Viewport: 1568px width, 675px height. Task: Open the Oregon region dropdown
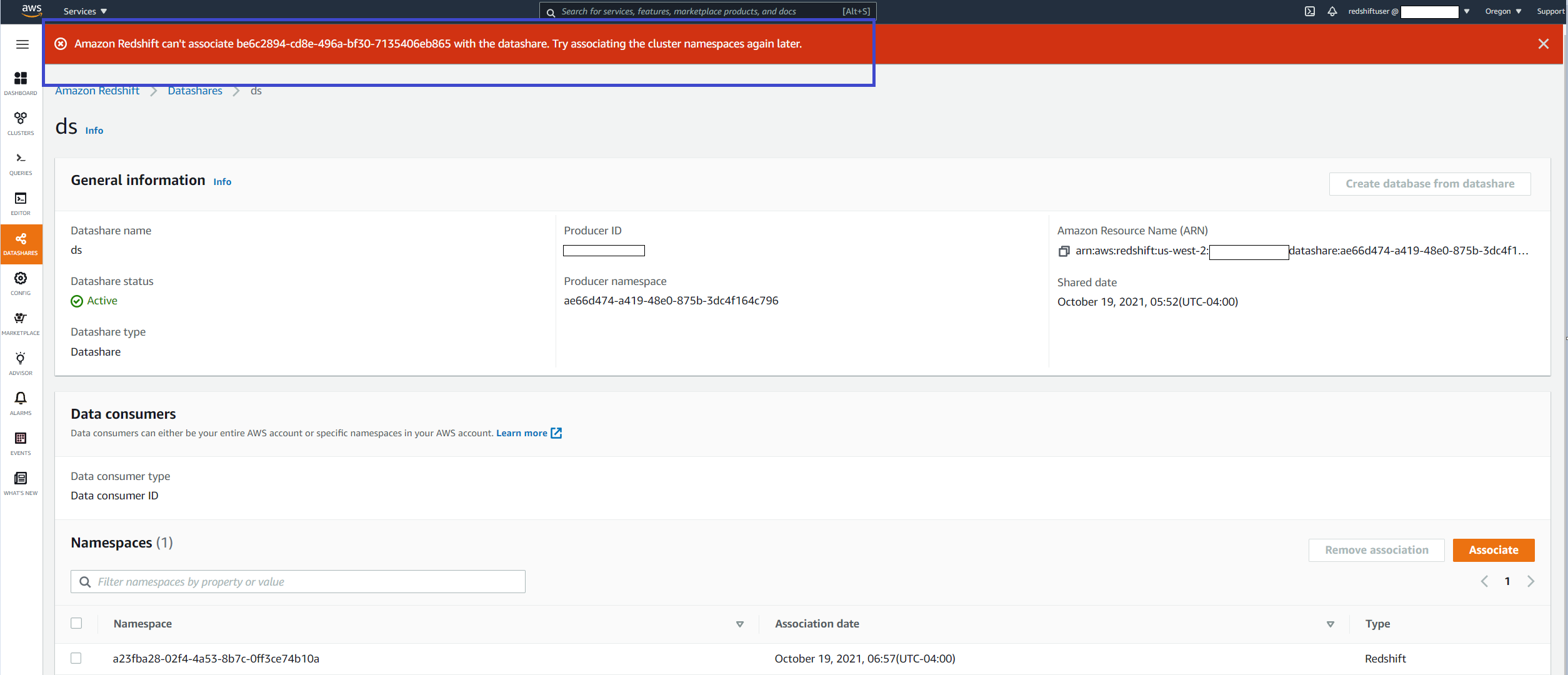pos(1503,11)
